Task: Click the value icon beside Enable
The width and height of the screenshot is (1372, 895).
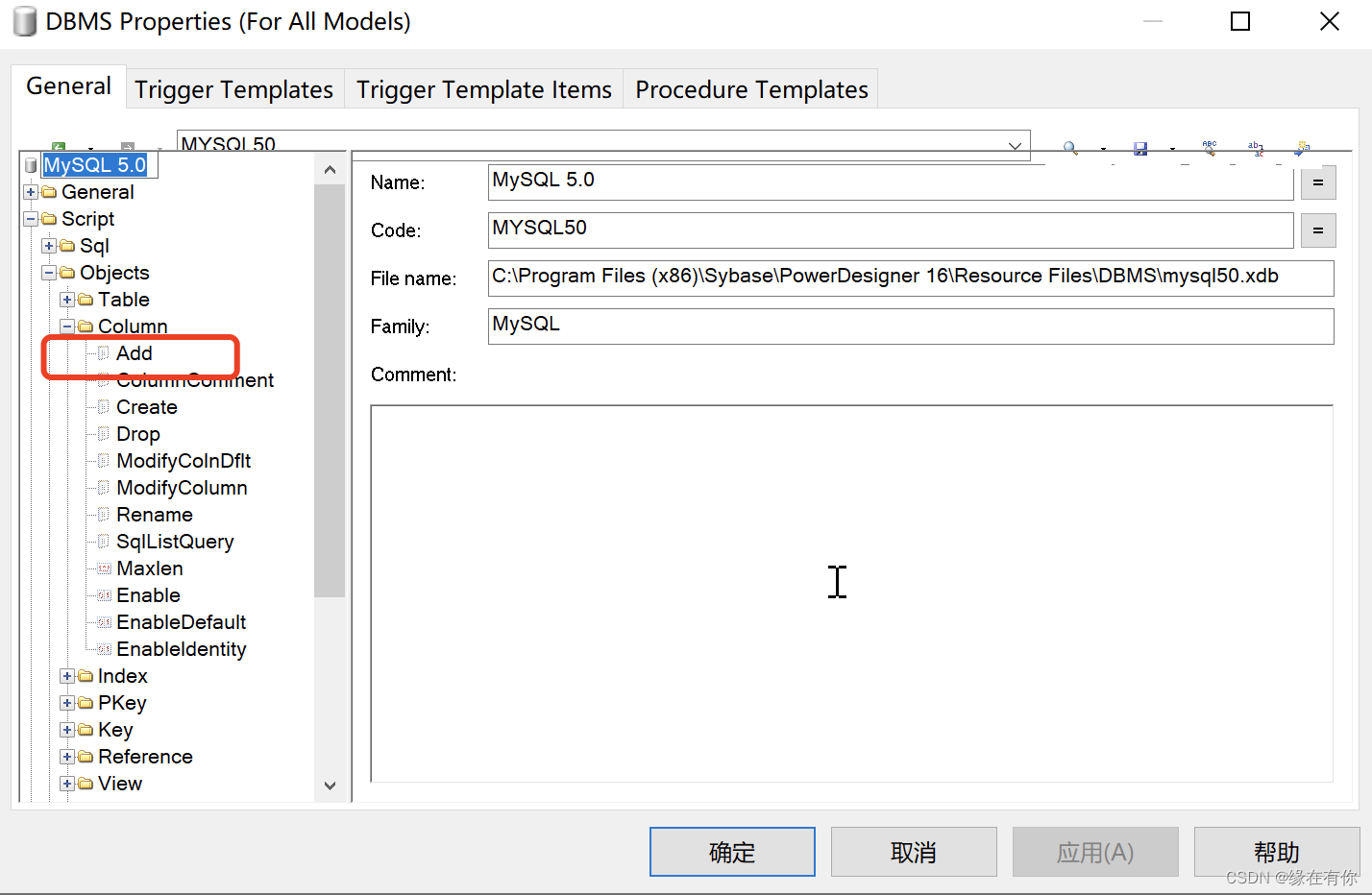Action: pyautogui.click(x=104, y=595)
